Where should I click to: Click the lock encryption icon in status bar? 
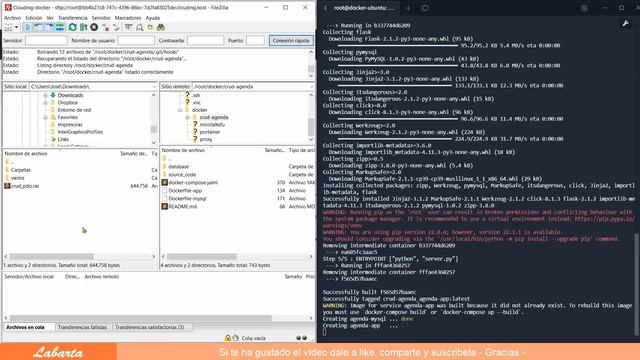point(228,338)
